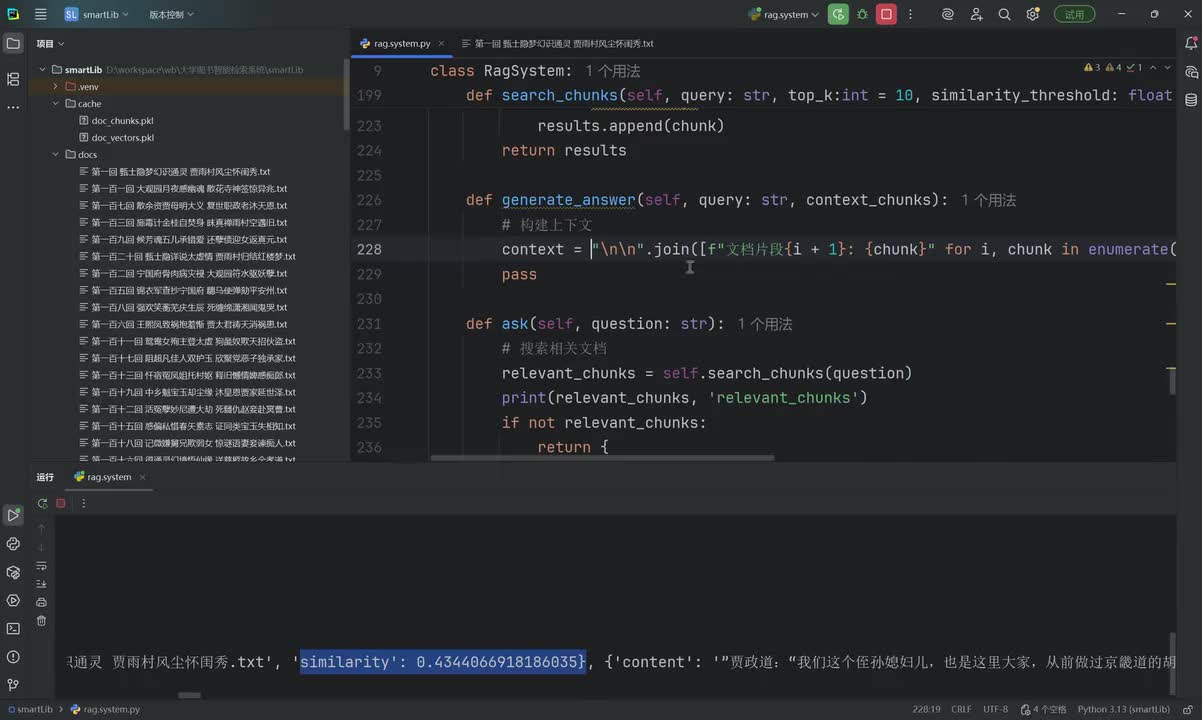
Task: Print the console output
Action: pyautogui.click(x=41, y=602)
